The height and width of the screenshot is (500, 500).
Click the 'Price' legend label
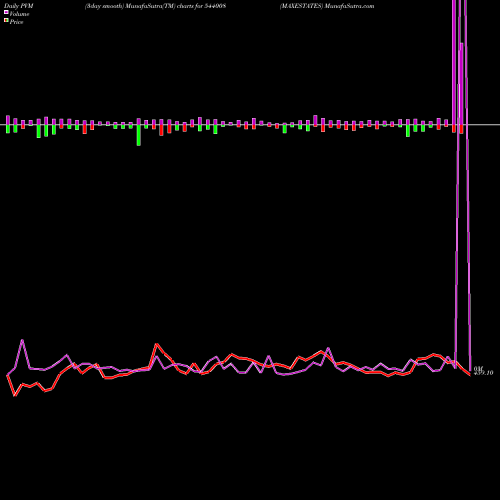pos(16,22)
